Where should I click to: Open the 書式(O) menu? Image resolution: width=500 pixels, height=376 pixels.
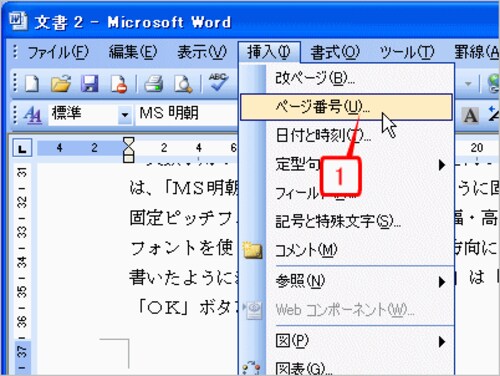[335, 52]
